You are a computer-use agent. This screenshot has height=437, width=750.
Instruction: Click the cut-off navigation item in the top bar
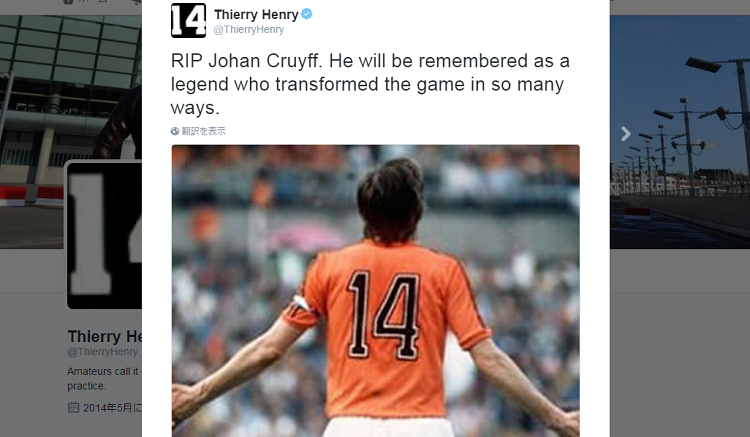click(86, 2)
